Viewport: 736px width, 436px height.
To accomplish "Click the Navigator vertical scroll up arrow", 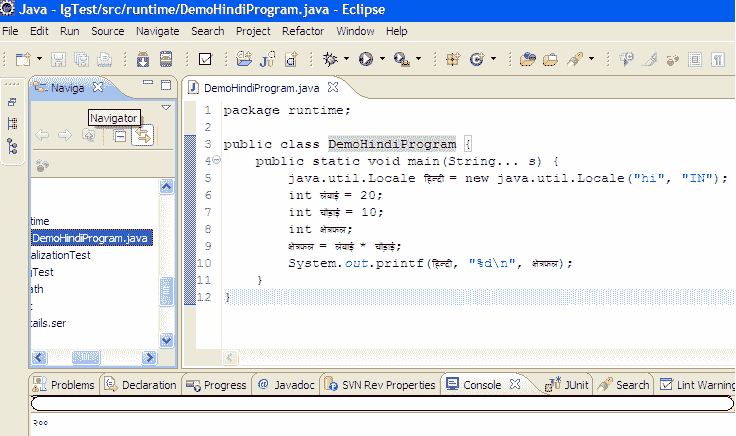I will pos(167,187).
